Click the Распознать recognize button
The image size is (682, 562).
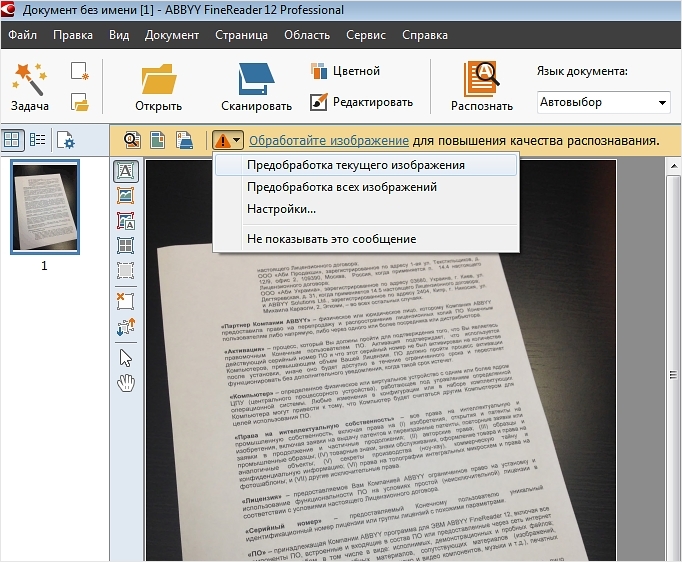[481, 87]
